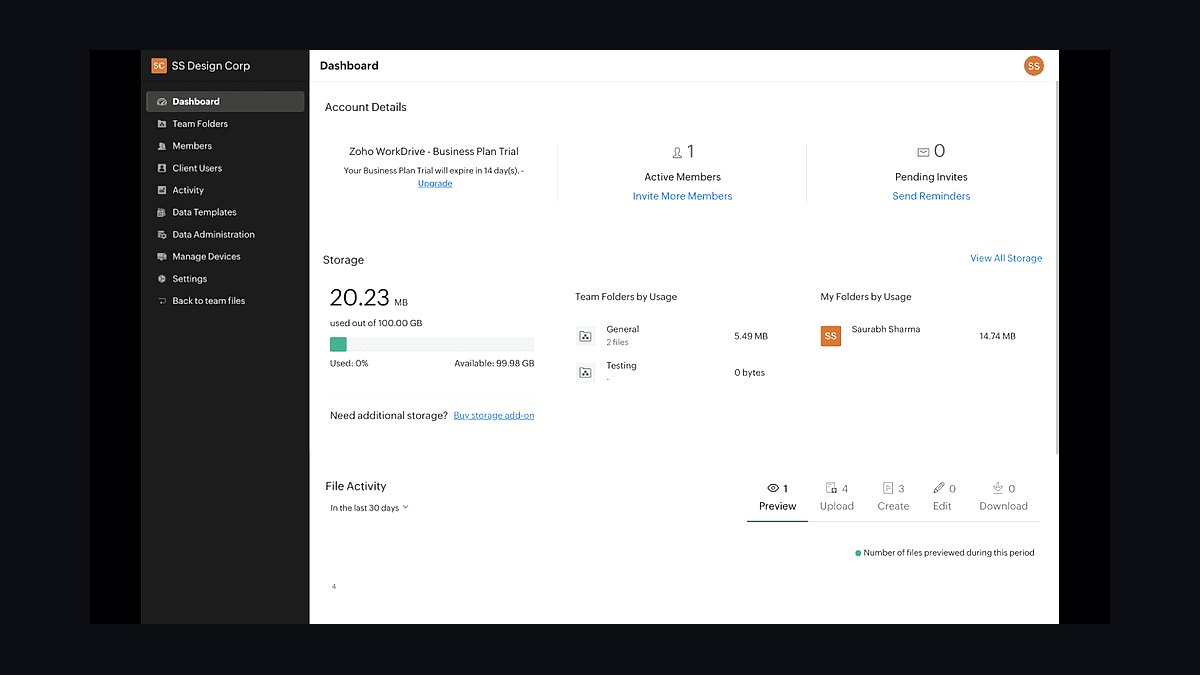Click the Upgrade link
Image resolution: width=1200 pixels, height=675 pixels.
pyautogui.click(x=435, y=184)
